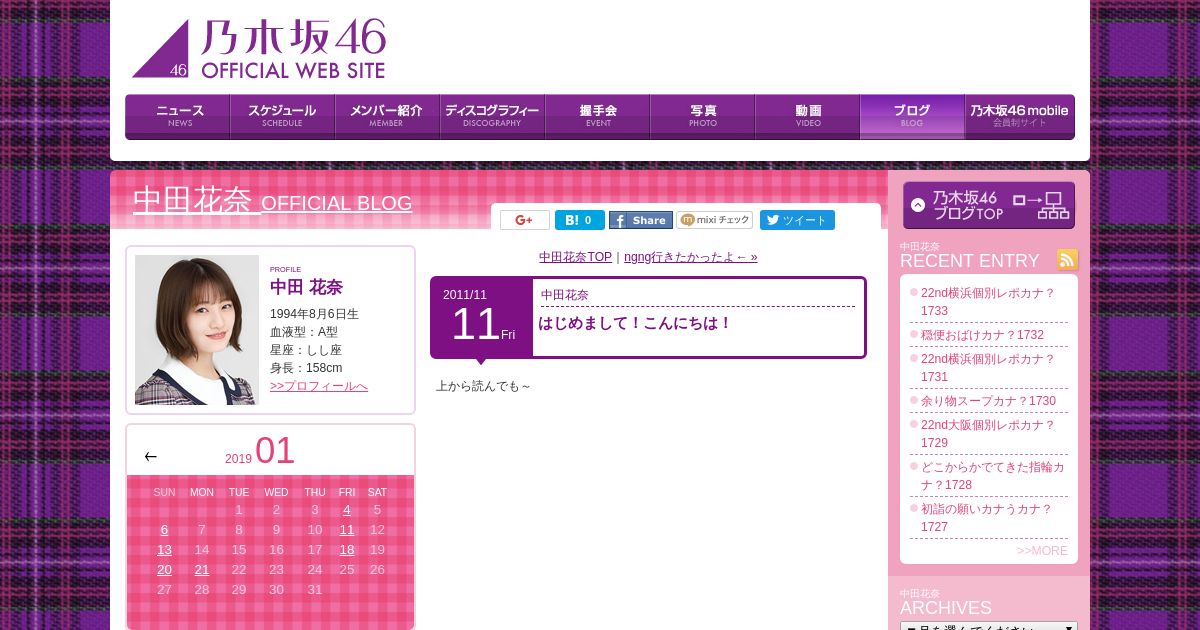1200x630 pixels.
Task: Open entry 22nd大阪個別レポカナ？1729
Action: coord(988,434)
